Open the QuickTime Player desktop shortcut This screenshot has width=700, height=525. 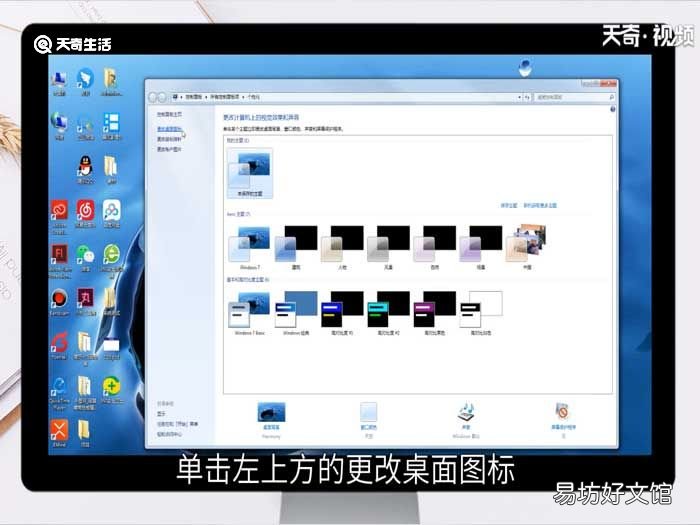pos(59,394)
